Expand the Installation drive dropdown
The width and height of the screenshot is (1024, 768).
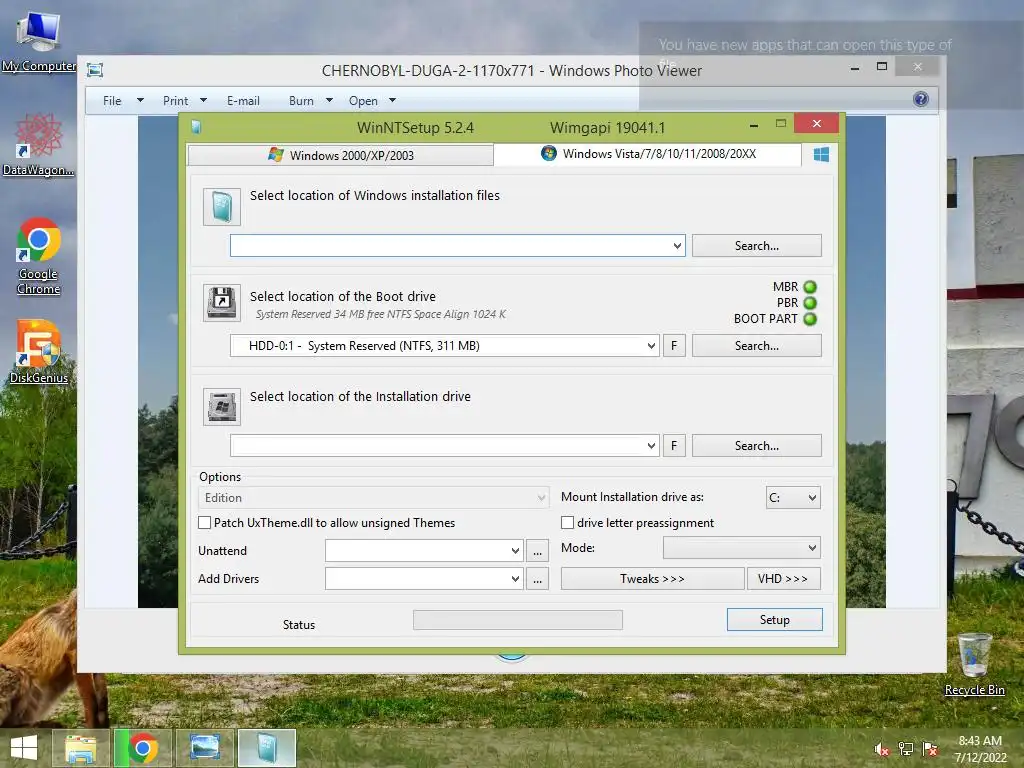click(x=651, y=445)
